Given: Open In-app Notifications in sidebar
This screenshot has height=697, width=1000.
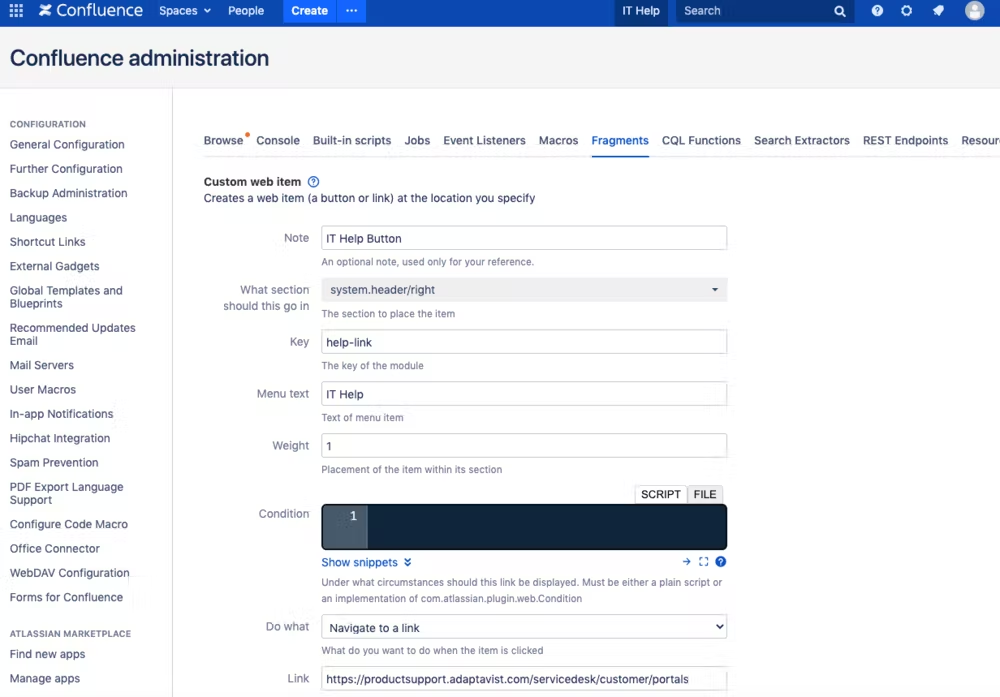Looking at the screenshot, I should (61, 414).
